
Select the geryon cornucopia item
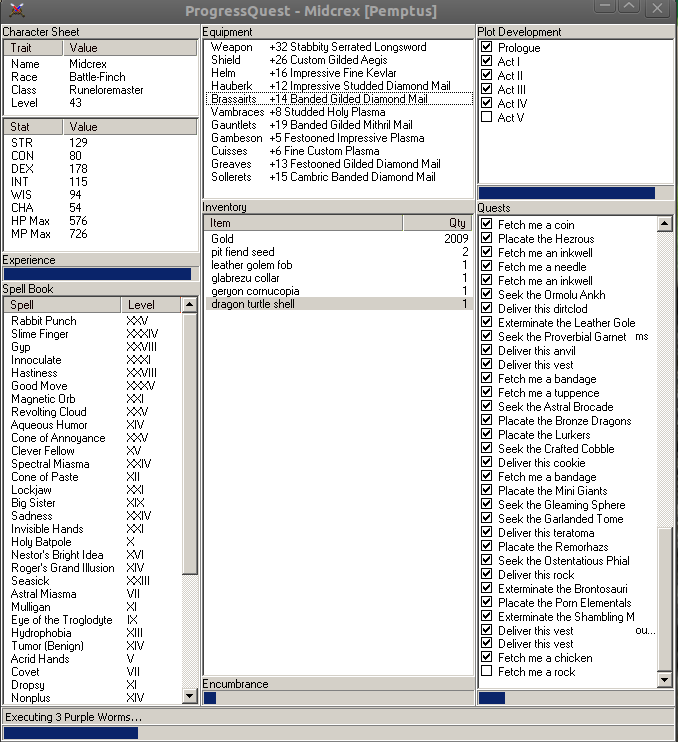pyautogui.click(x=338, y=291)
